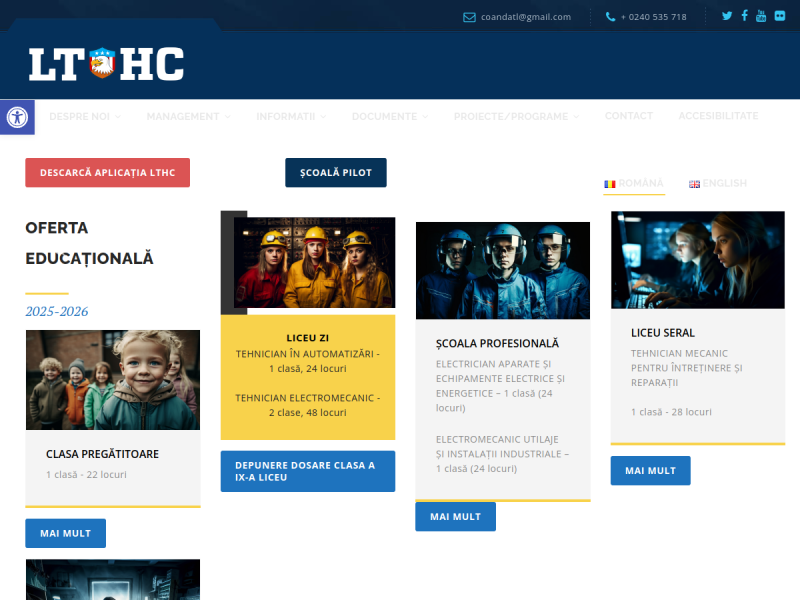The image size is (800, 600).
Task: Click DESCARCĂ APLICAȚIA LTHC button
Action: [x=107, y=172]
